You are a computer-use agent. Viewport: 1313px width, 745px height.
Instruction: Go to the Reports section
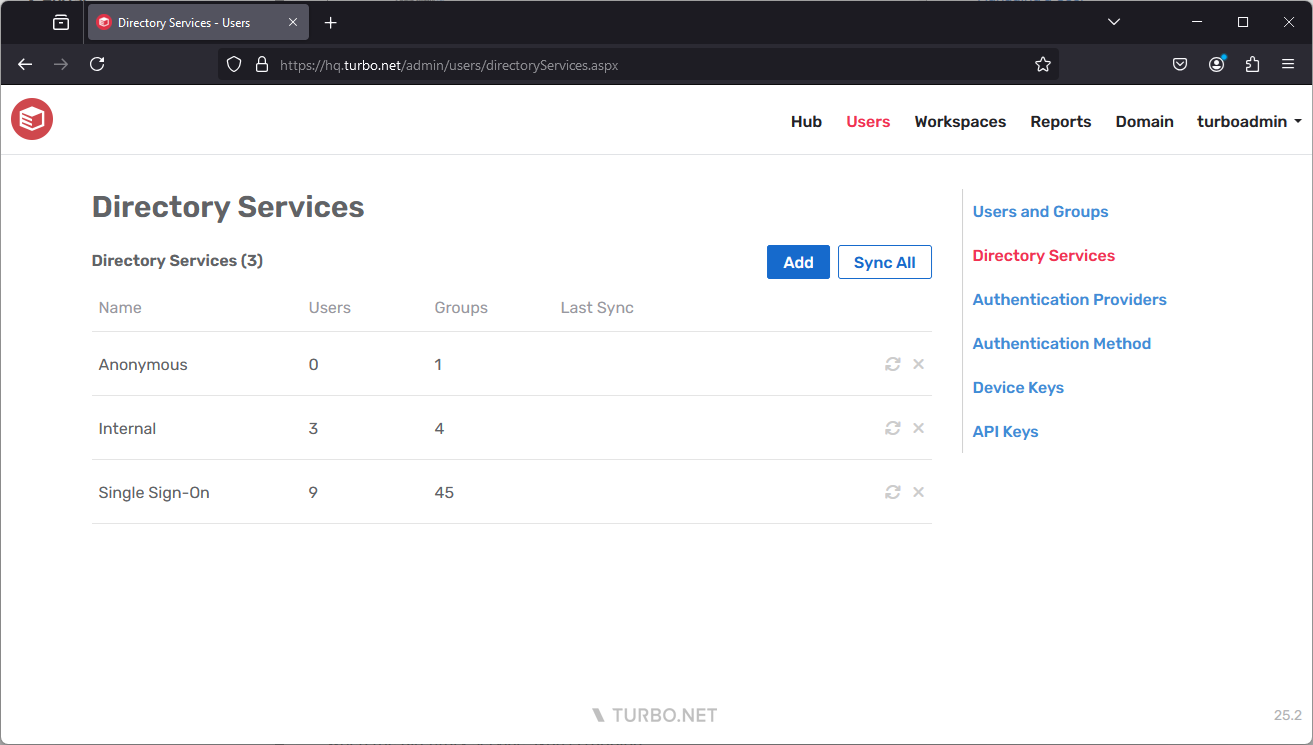tap(1060, 121)
